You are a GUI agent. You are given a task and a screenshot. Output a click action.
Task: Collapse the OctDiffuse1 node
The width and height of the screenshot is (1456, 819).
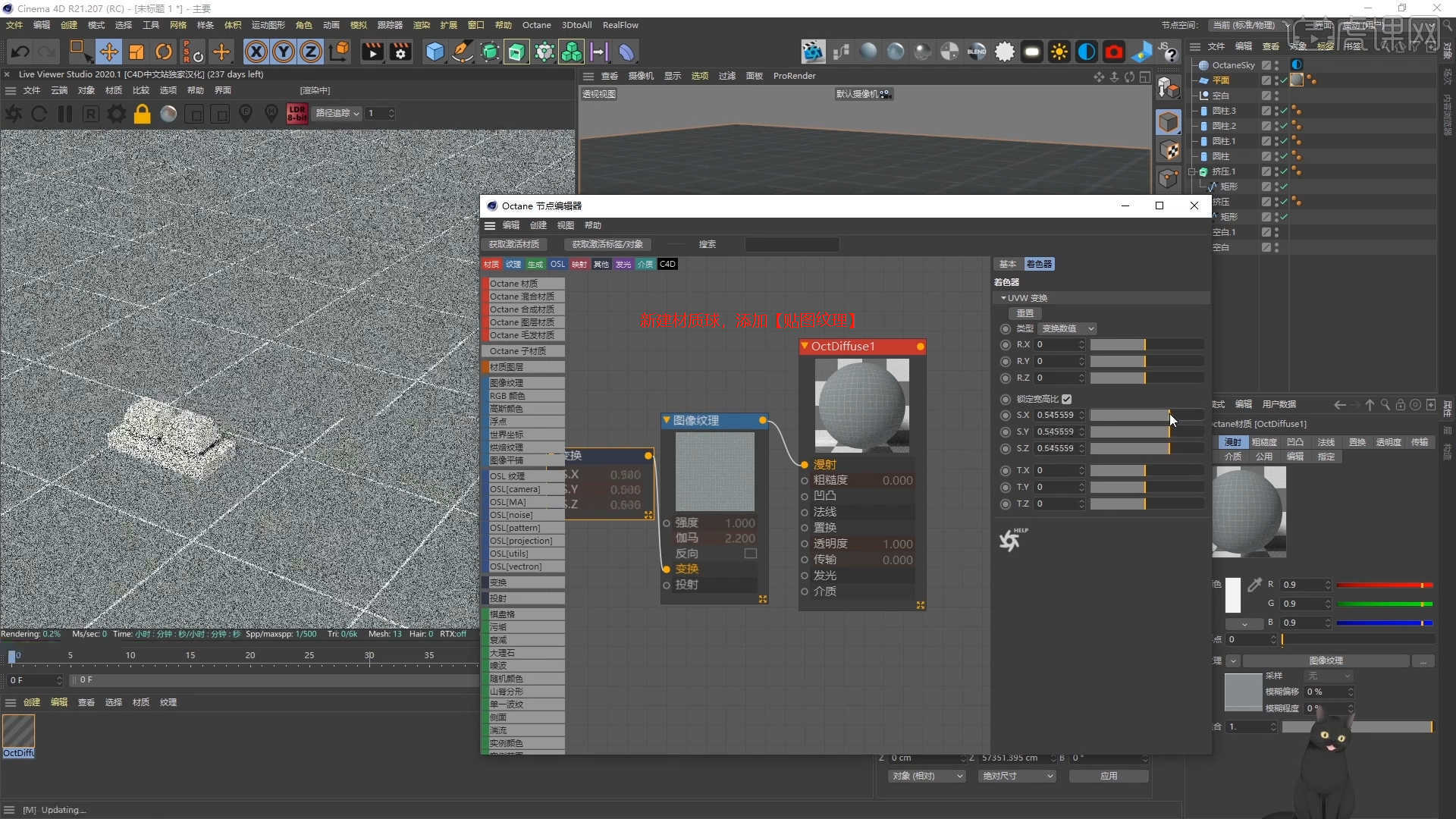[x=805, y=346]
